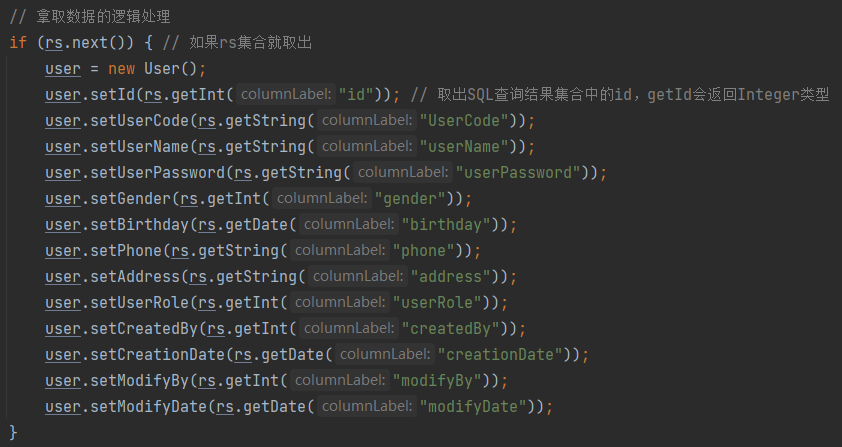Click the setCreationDate method name
Image resolution: width=842 pixels, height=447 pixels.
pyautogui.click(x=154, y=355)
